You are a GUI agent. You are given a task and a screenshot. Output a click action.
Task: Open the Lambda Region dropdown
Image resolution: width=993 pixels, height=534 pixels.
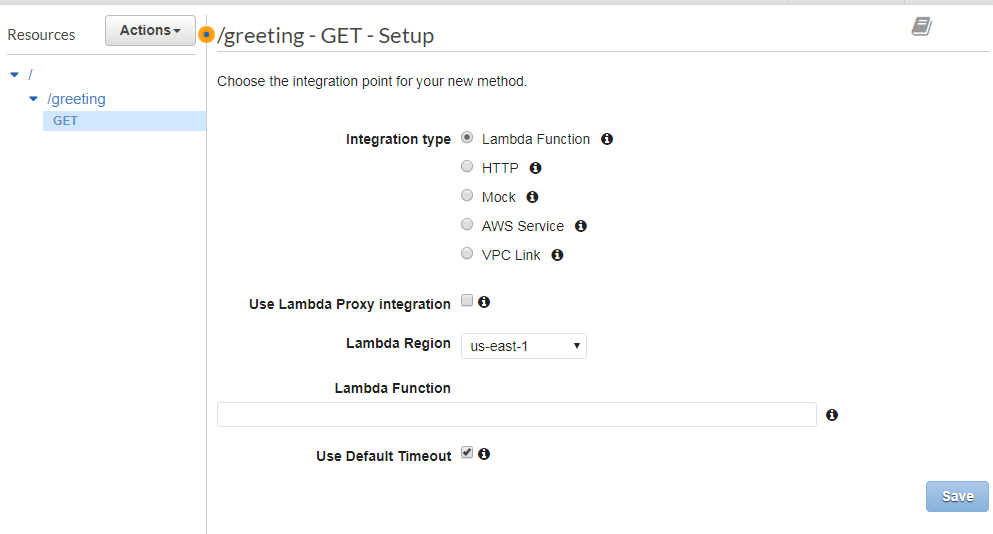click(x=524, y=346)
